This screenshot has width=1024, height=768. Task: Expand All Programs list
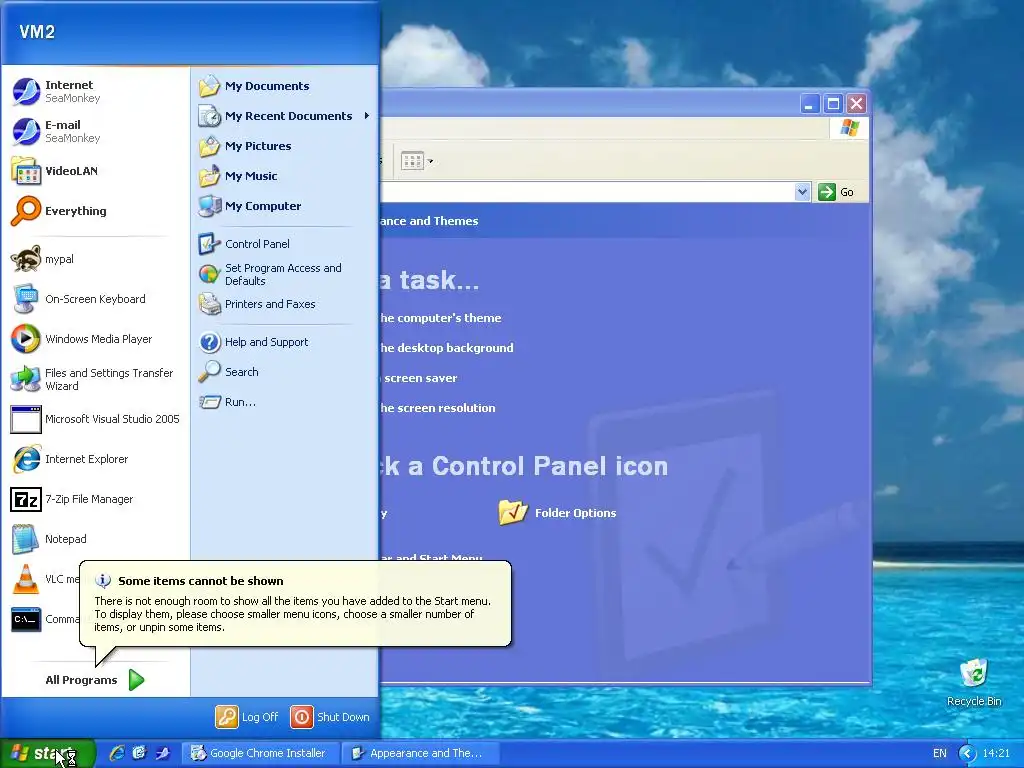[95, 680]
